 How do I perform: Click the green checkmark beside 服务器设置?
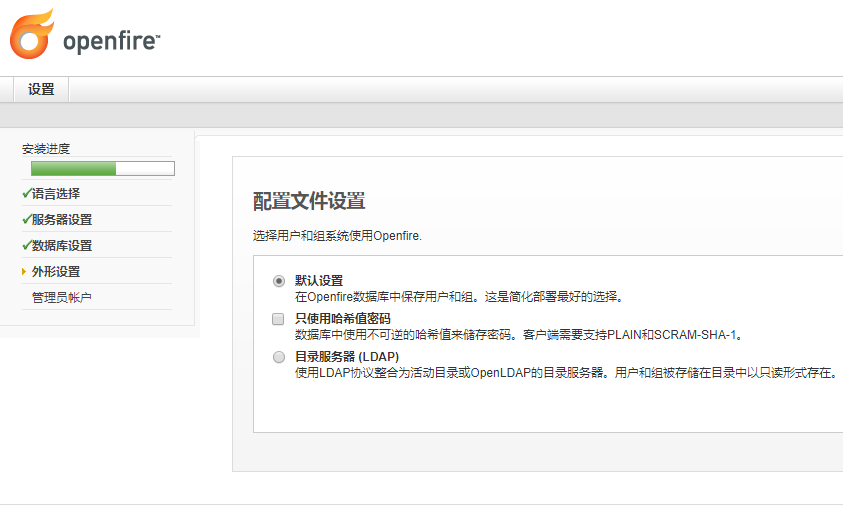(26, 219)
